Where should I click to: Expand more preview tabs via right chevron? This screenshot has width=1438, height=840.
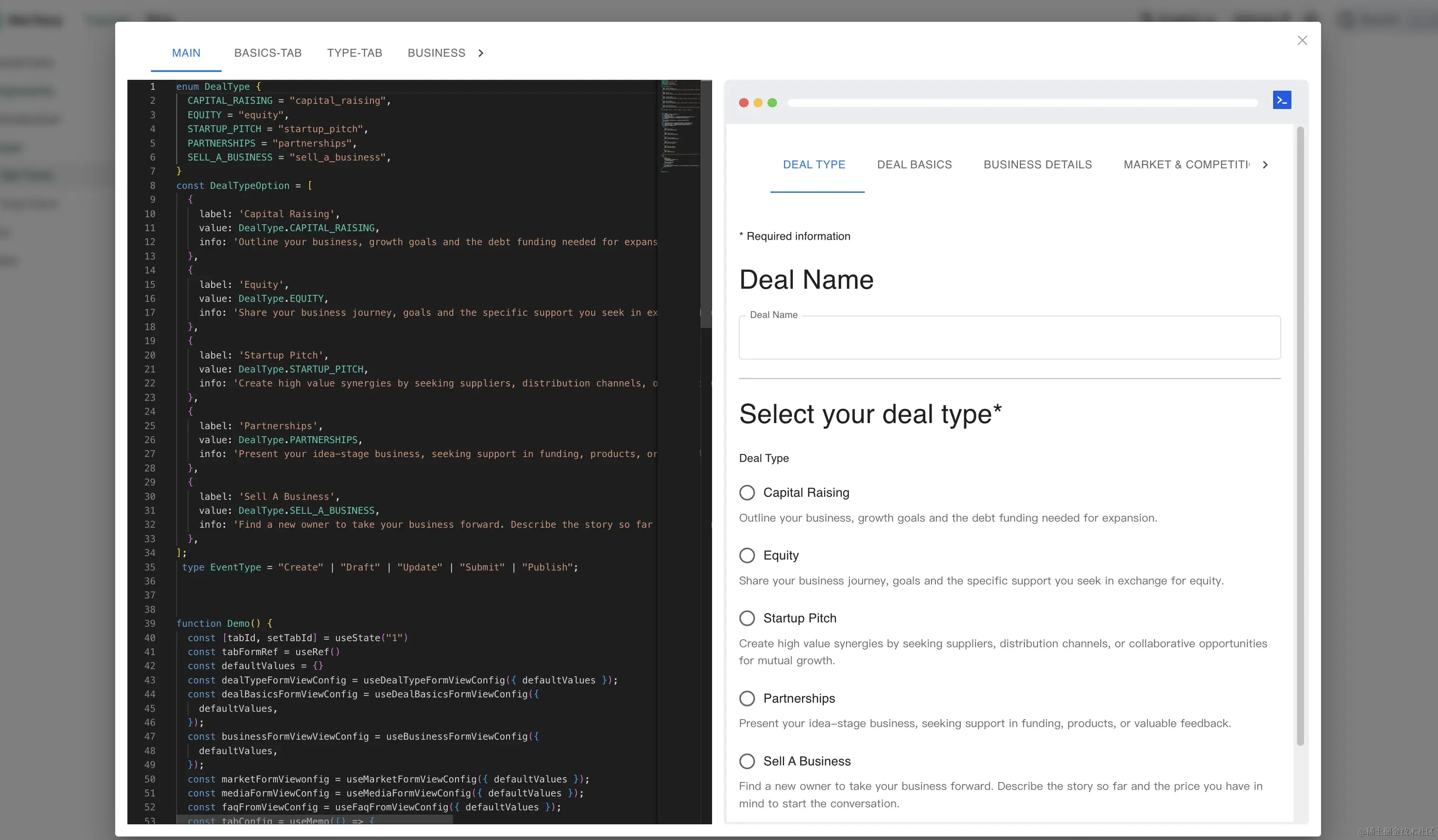tap(1265, 165)
